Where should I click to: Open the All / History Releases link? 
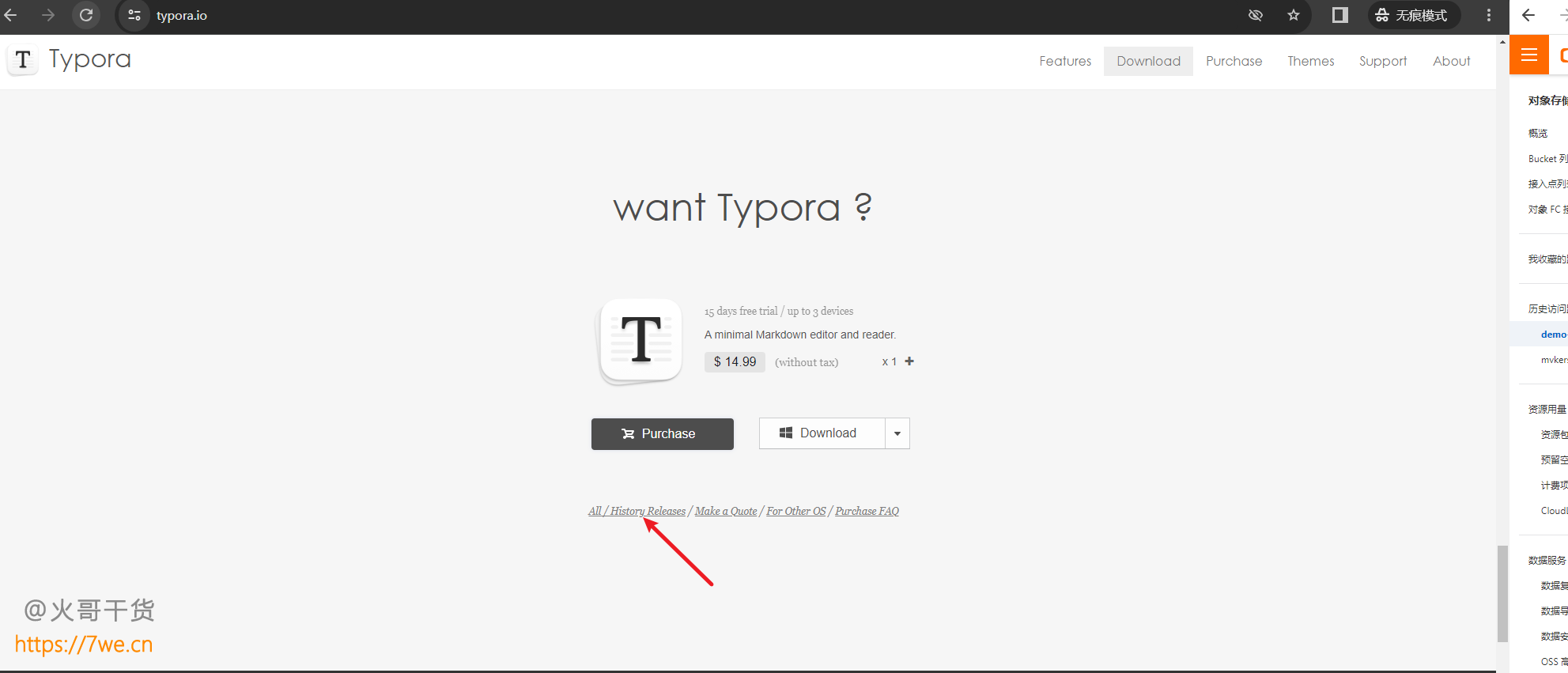click(637, 511)
